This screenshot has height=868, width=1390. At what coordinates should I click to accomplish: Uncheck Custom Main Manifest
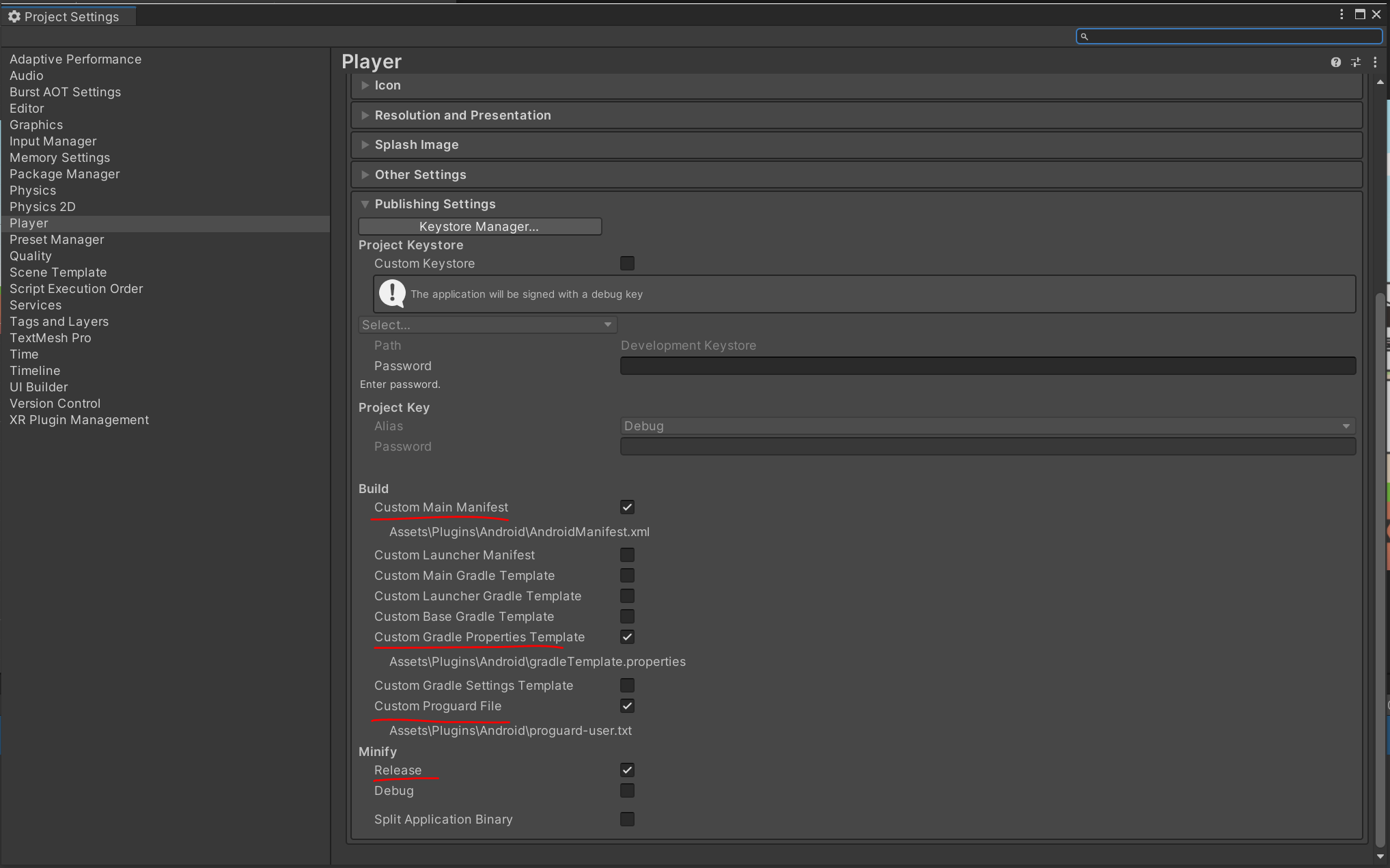coord(627,507)
